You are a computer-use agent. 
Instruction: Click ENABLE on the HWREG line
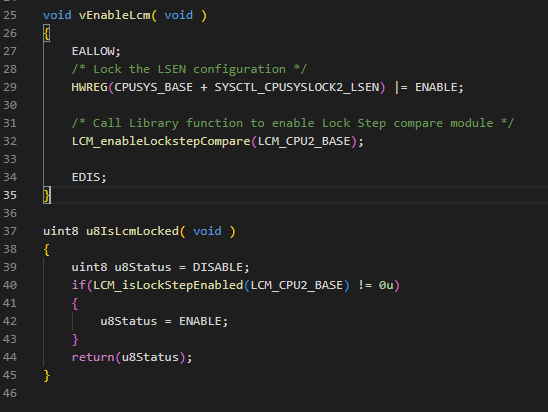coord(436,87)
